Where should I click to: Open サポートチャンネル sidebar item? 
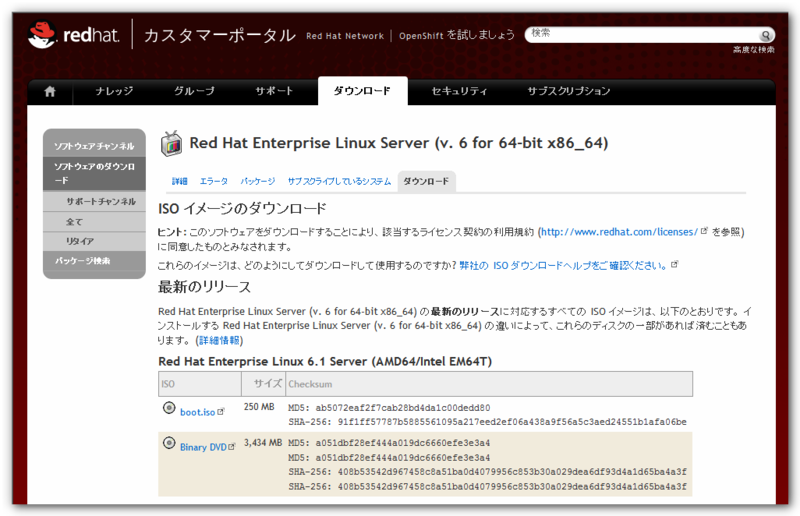coord(101,201)
